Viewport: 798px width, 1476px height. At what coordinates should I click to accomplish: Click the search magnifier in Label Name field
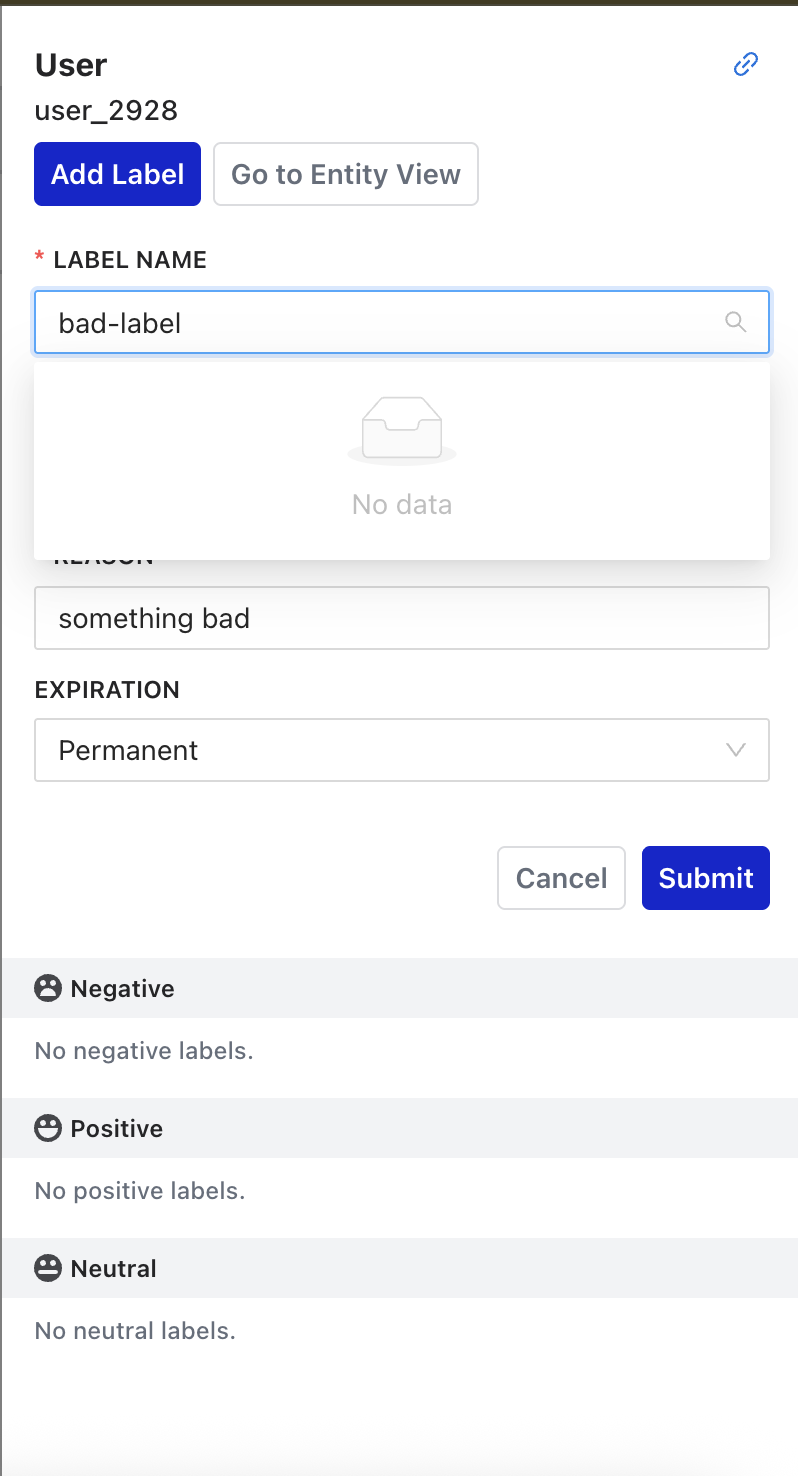735,322
